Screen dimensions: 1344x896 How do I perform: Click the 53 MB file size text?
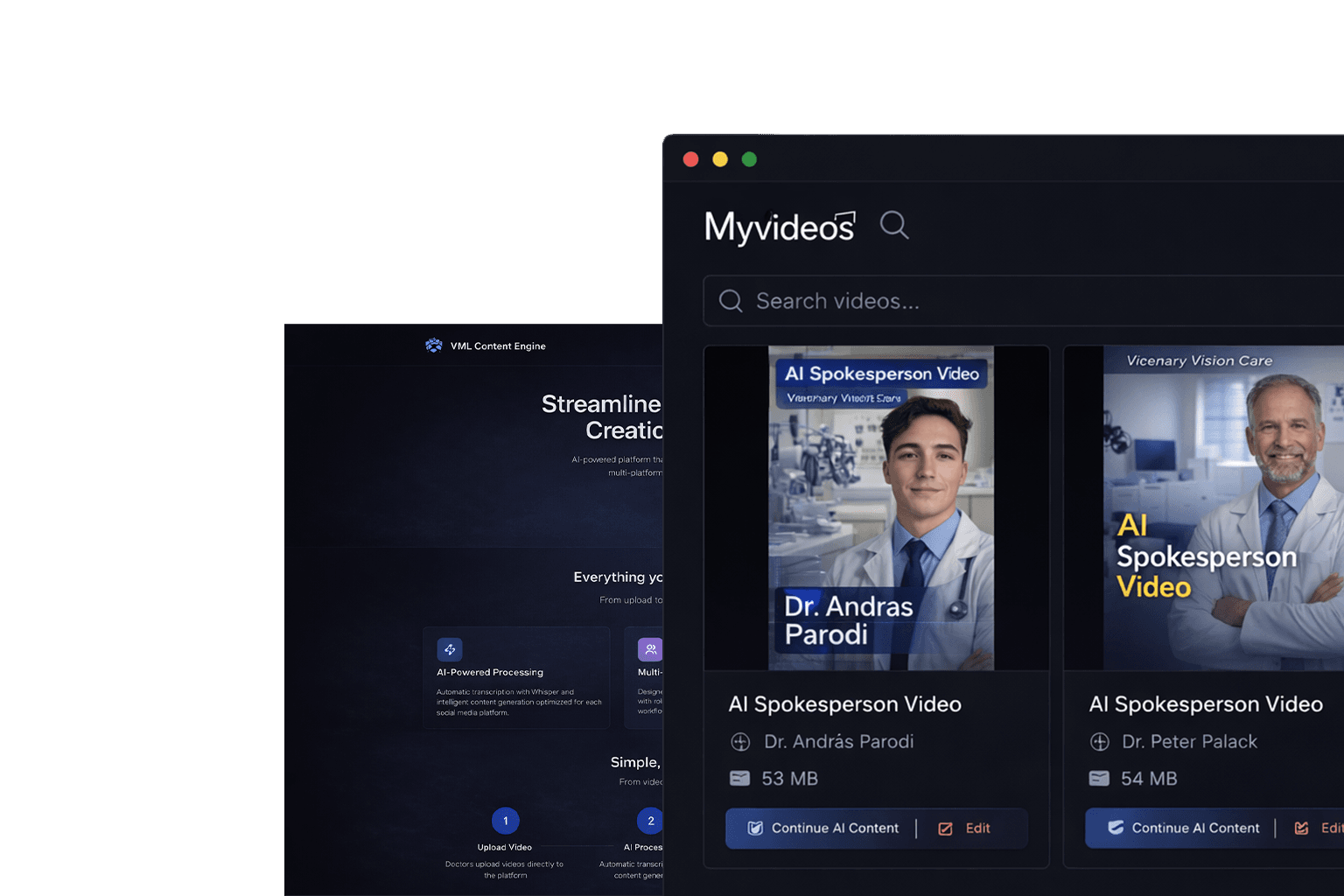789,779
